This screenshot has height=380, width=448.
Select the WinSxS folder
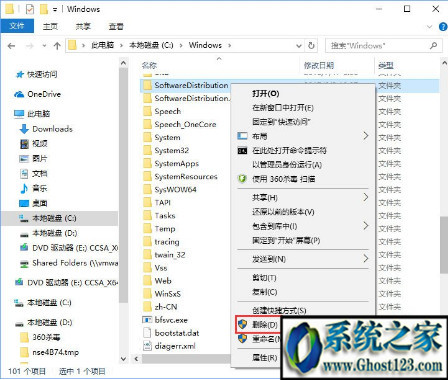point(168,294)
